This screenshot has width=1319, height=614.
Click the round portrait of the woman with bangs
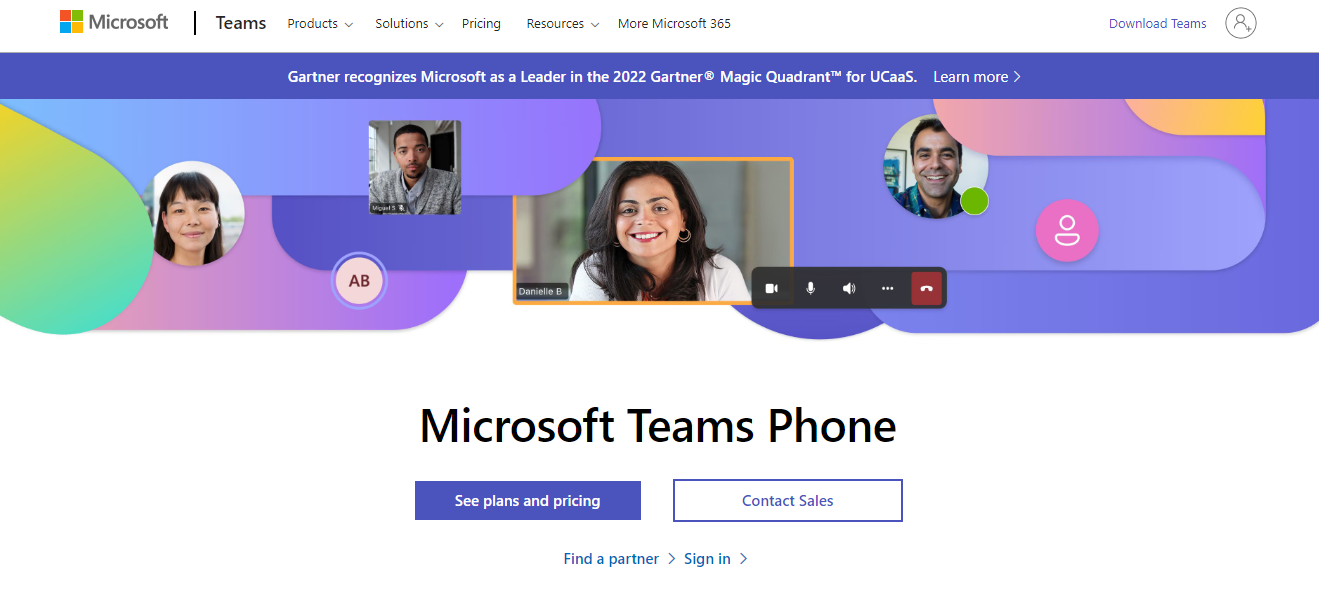(194, 213)
